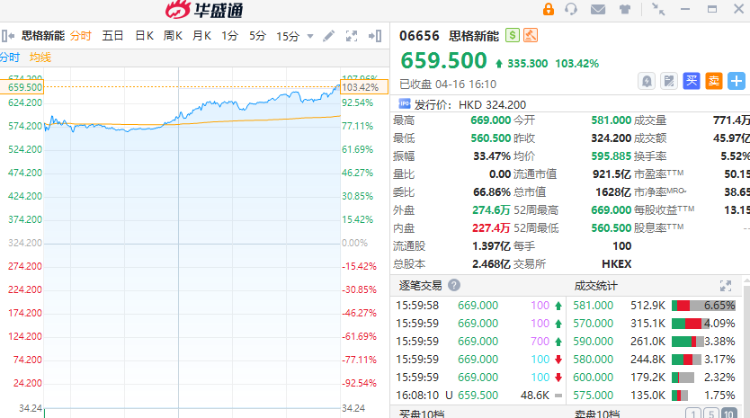This screenshot has height=418, width=750.
Task: Toggle the blue 分时 line legend
Action: (x=10, y=57)
